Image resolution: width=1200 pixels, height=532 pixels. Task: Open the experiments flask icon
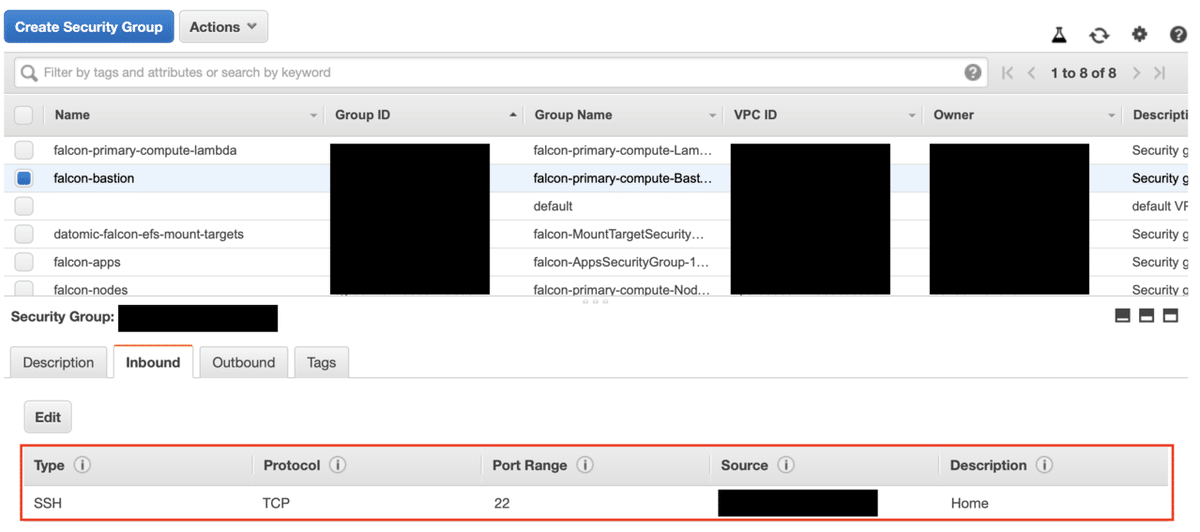pyautogui.click(x=1059, y=34)
